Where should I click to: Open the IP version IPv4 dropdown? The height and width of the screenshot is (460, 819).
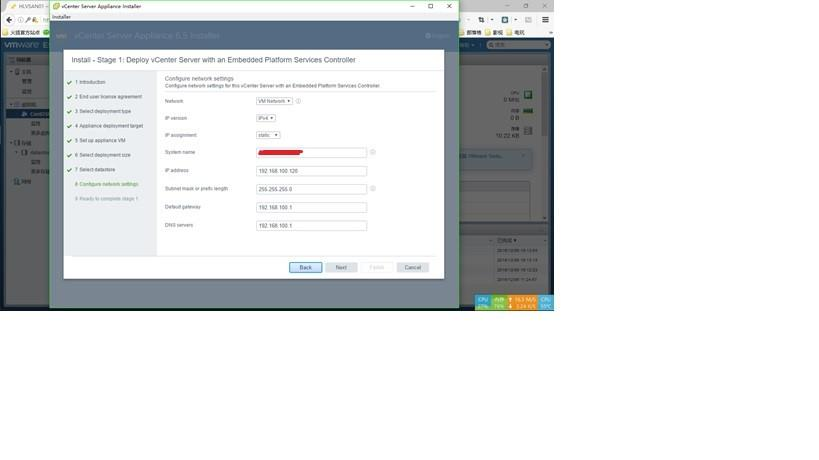(266, 118)
